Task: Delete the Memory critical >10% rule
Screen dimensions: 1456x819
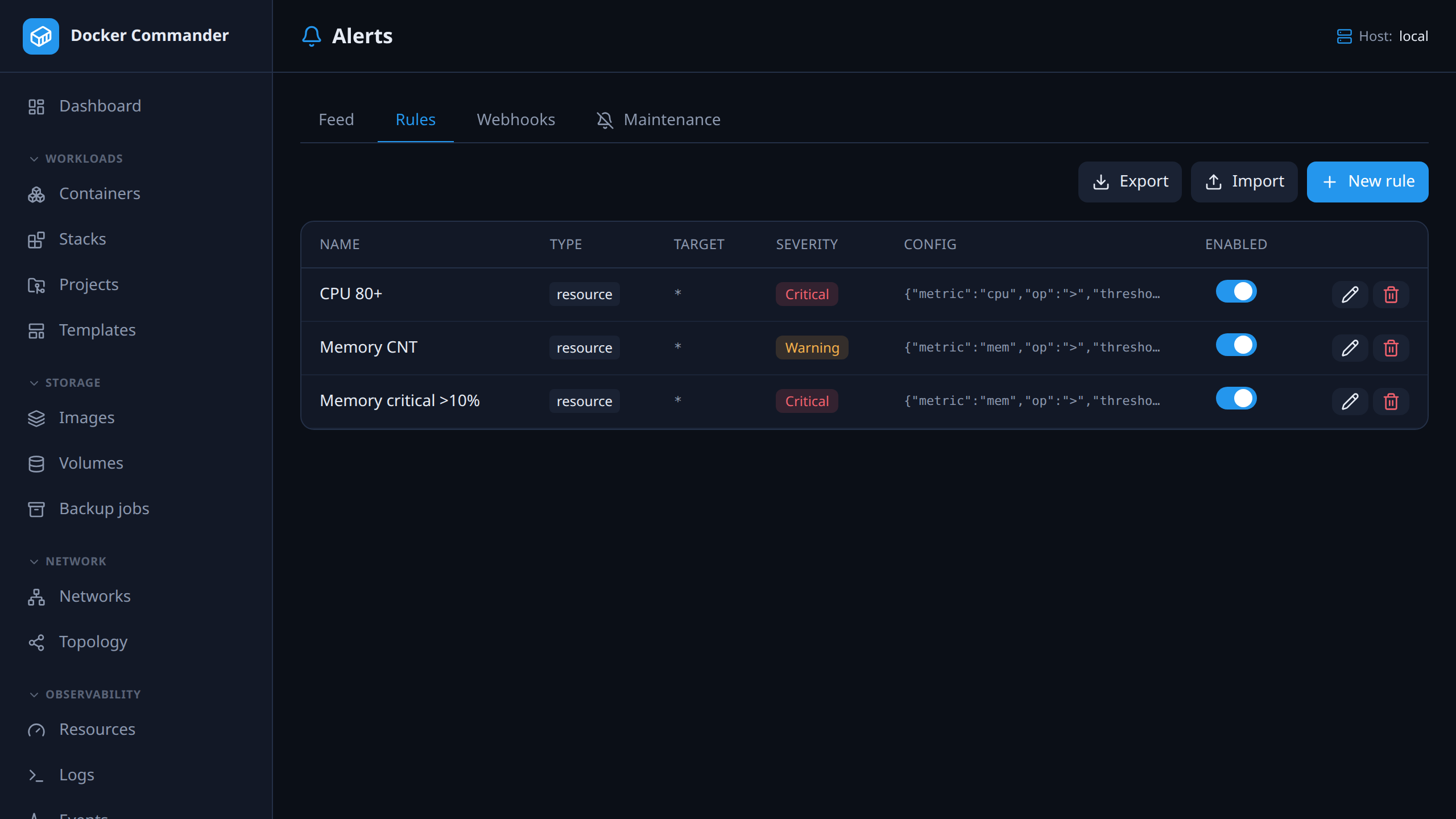Action: (1391, 402)
